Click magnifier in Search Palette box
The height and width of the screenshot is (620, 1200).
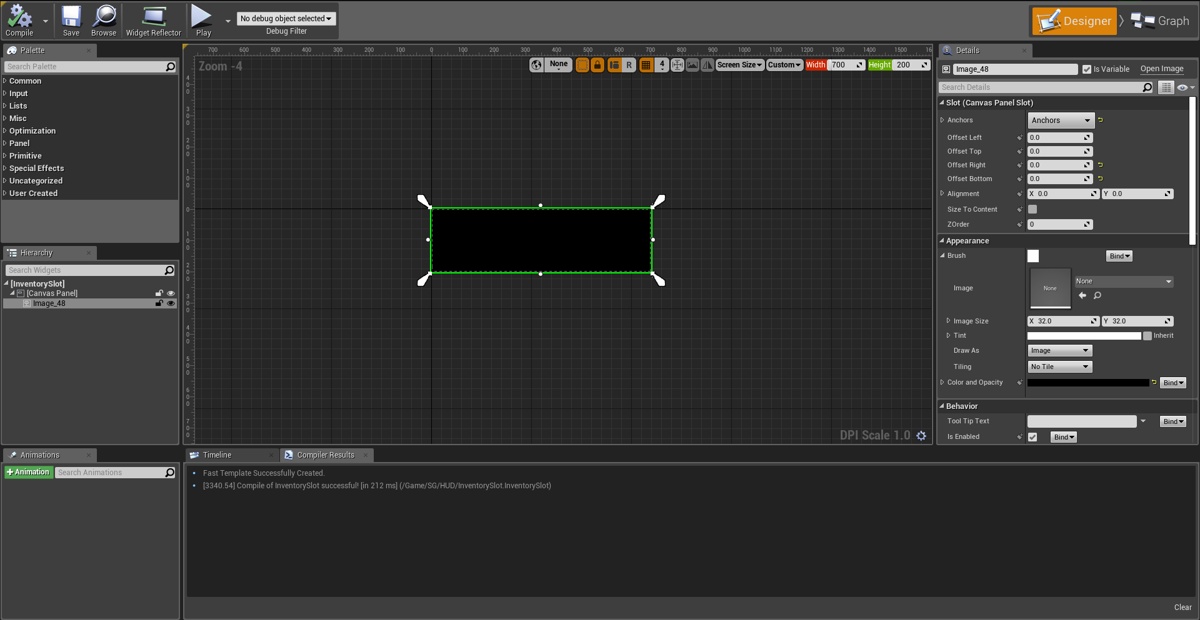(170, 67)
